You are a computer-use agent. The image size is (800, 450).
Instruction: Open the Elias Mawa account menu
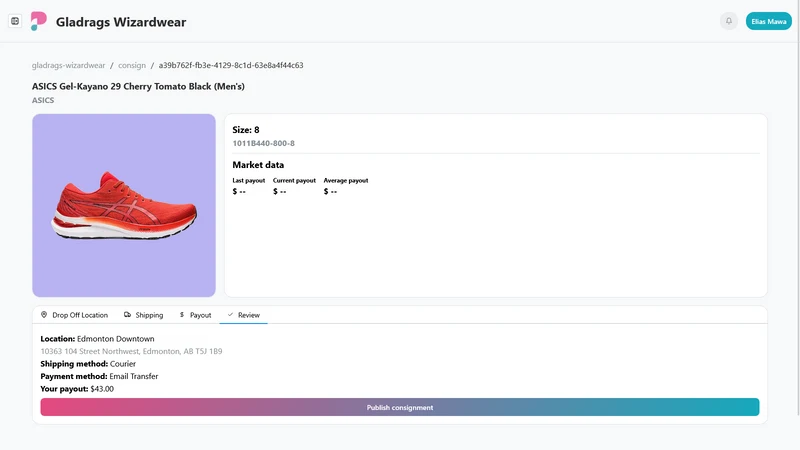pyautogui.click(x=768, y=21)
